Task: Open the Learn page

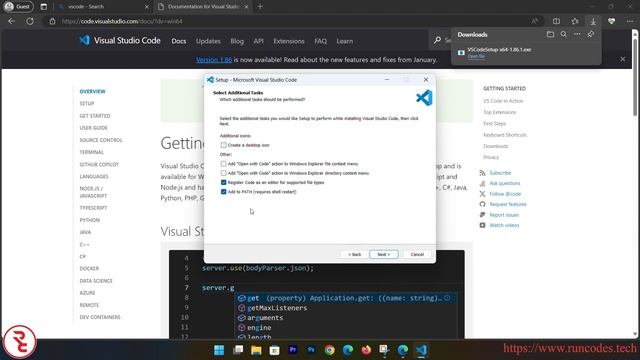Action: [344, 41]
